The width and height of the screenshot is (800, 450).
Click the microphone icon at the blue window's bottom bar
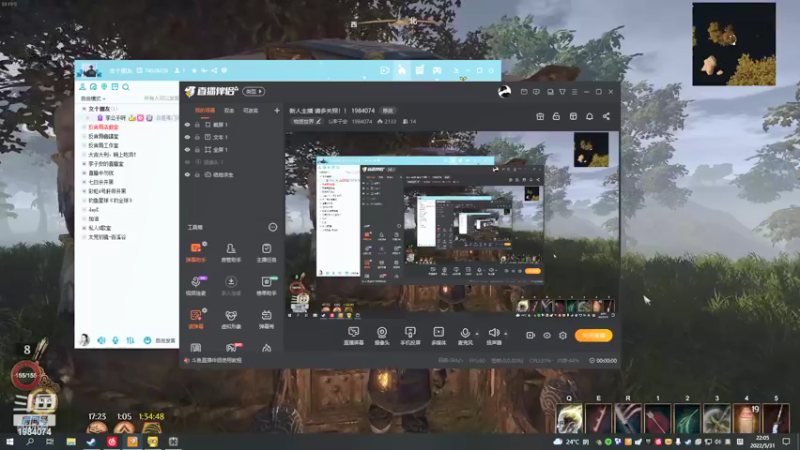(x=115, y=340)
